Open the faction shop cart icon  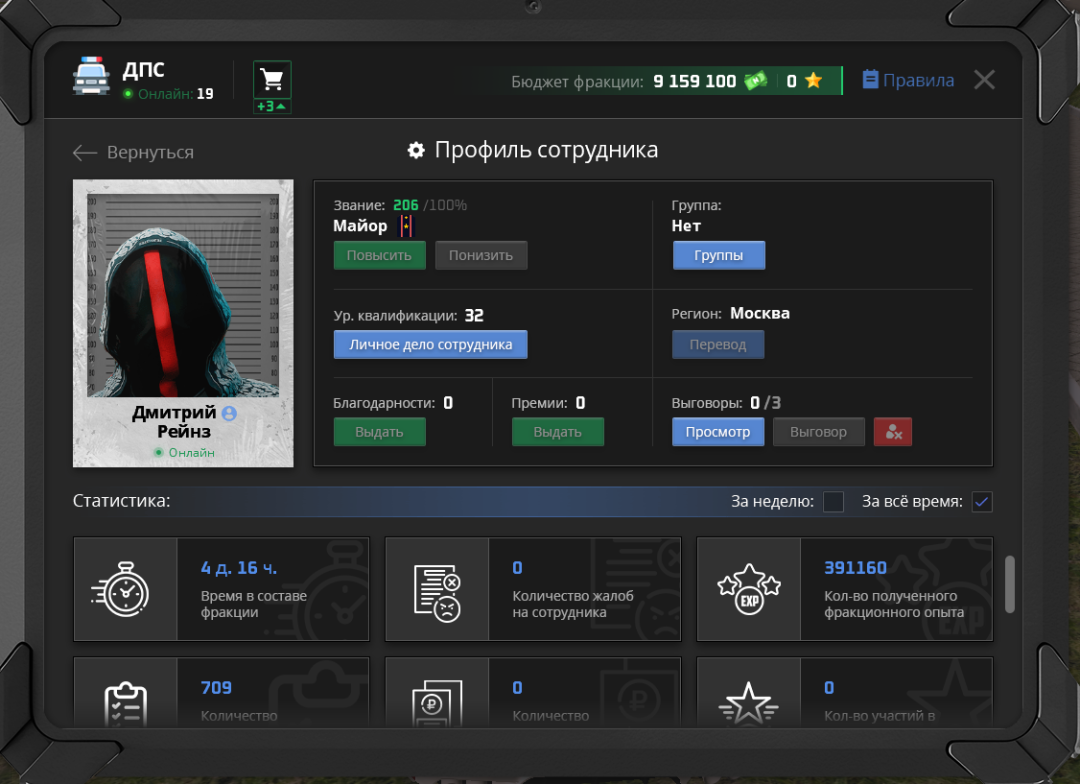(x=272, y=80)
